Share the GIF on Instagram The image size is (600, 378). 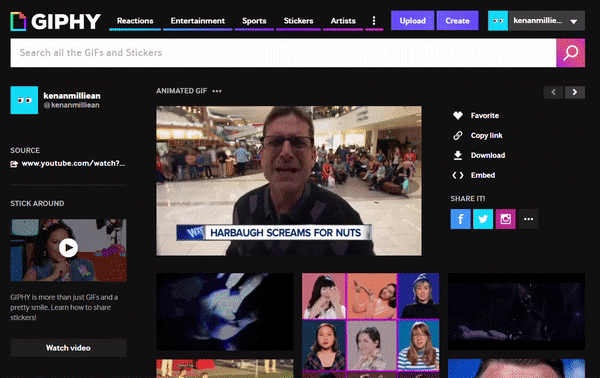coord(505,219)
